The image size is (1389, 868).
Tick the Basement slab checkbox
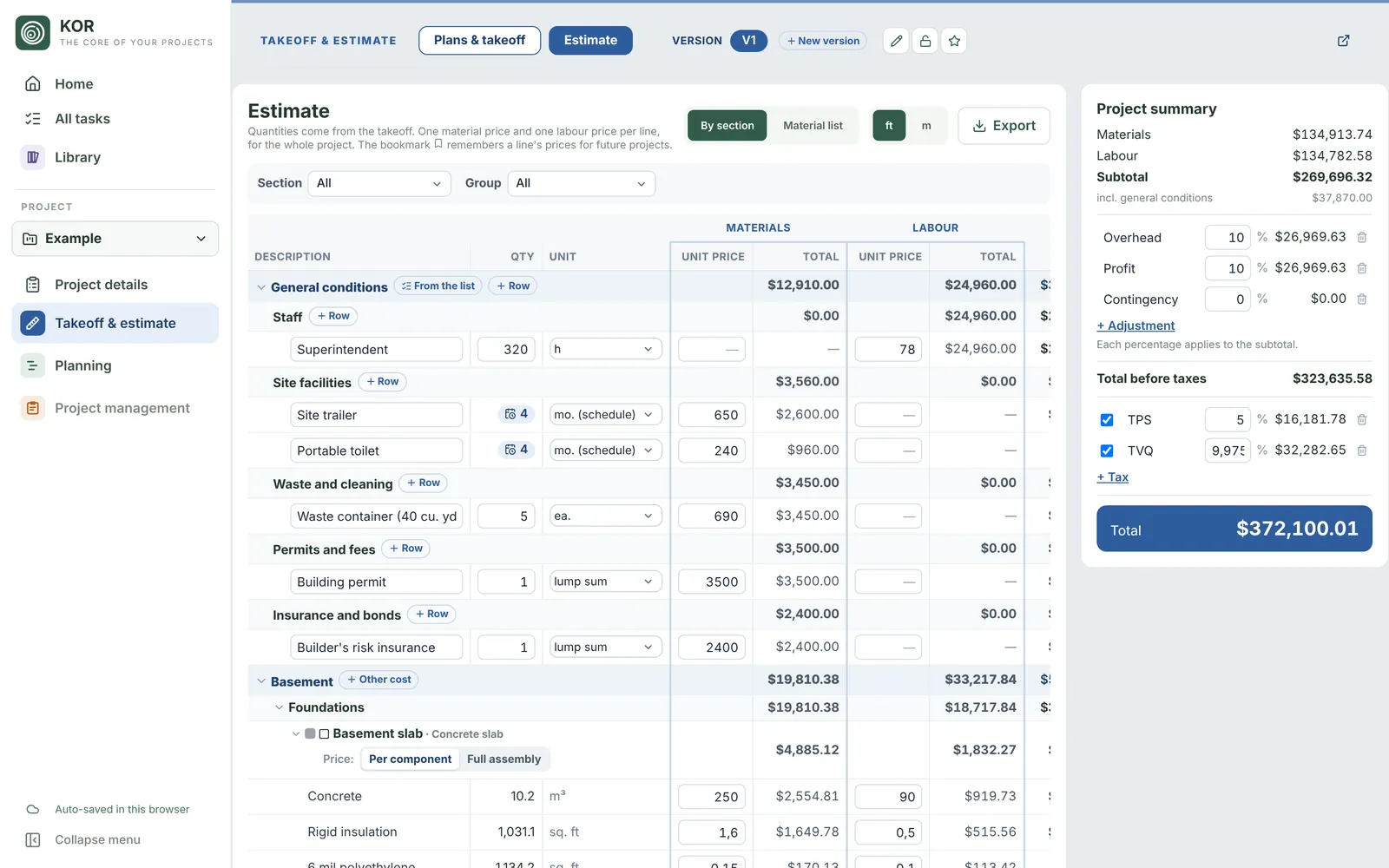(324, 734)
